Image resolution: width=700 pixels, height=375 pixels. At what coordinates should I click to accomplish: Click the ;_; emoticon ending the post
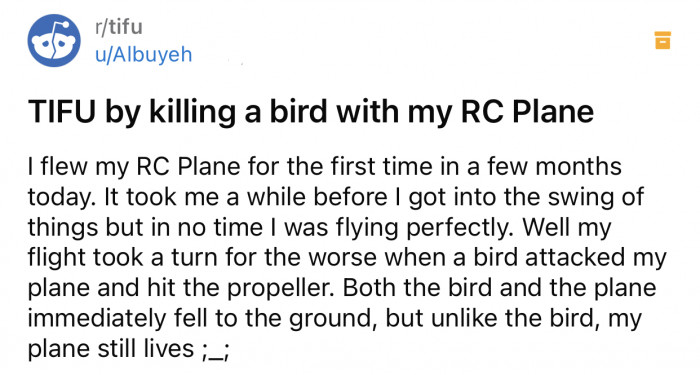216,350
